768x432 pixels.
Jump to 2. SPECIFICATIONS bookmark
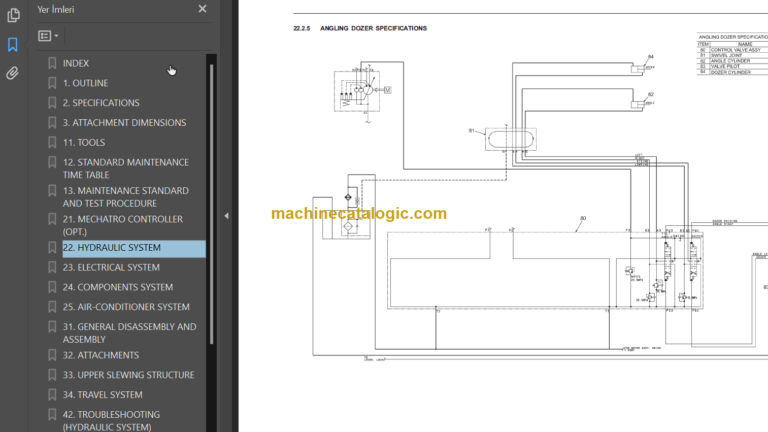101,103
